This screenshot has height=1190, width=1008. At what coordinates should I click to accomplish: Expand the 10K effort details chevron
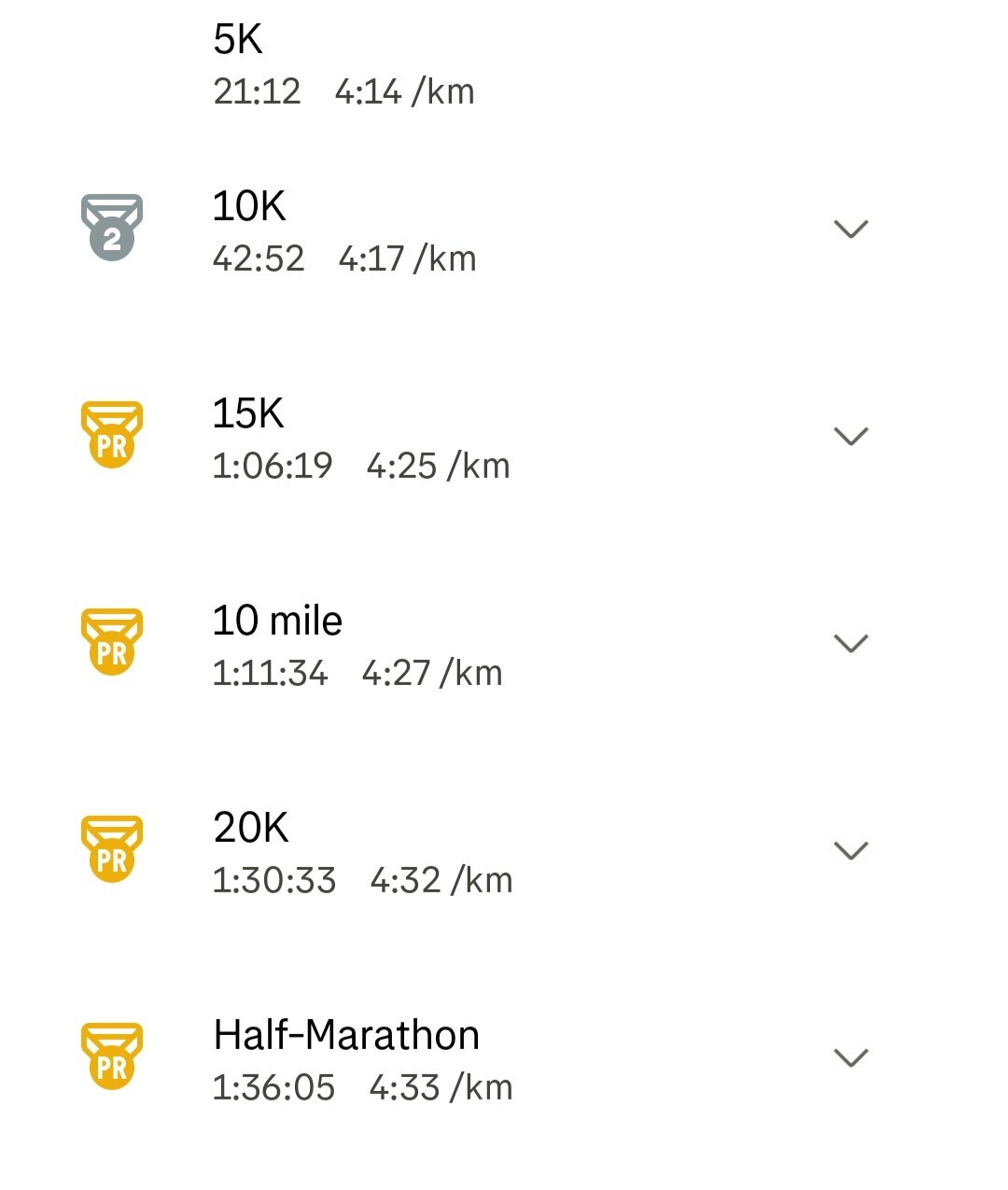(850, 229)
